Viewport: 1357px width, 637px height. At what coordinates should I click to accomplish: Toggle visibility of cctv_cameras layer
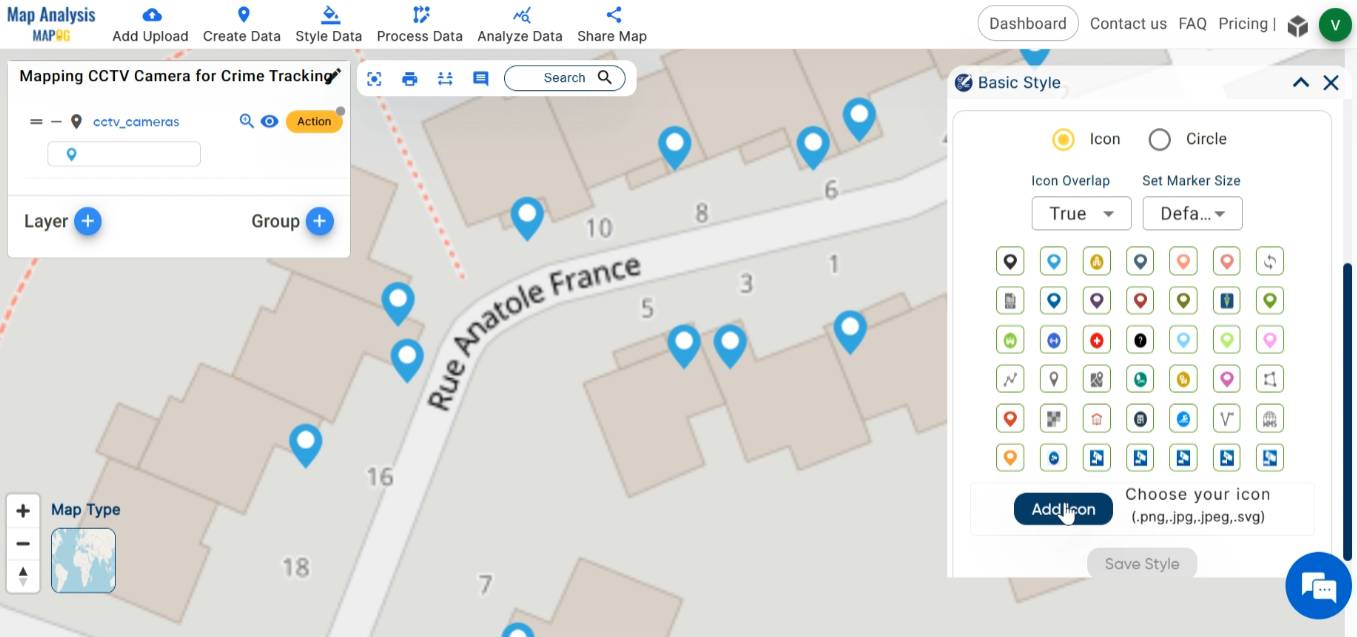(269, 121)
